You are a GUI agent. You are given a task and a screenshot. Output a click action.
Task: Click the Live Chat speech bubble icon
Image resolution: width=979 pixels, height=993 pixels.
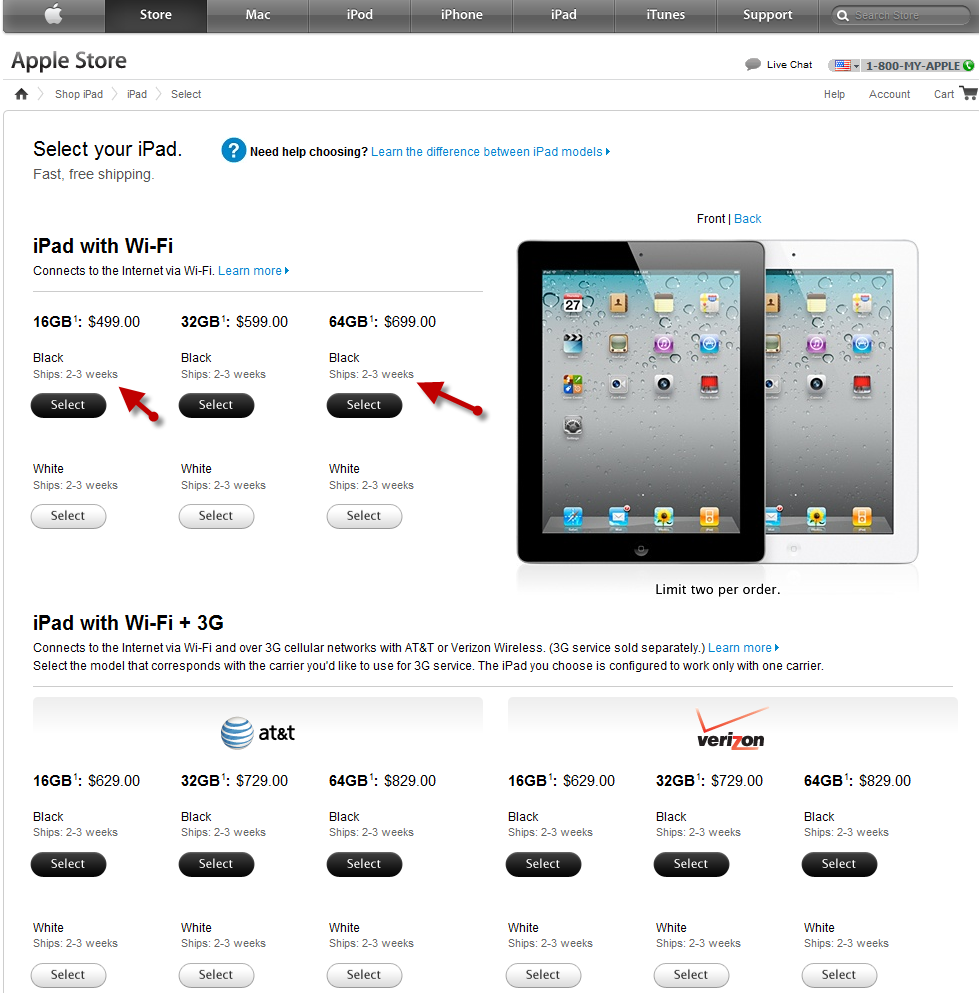[753, 65]
